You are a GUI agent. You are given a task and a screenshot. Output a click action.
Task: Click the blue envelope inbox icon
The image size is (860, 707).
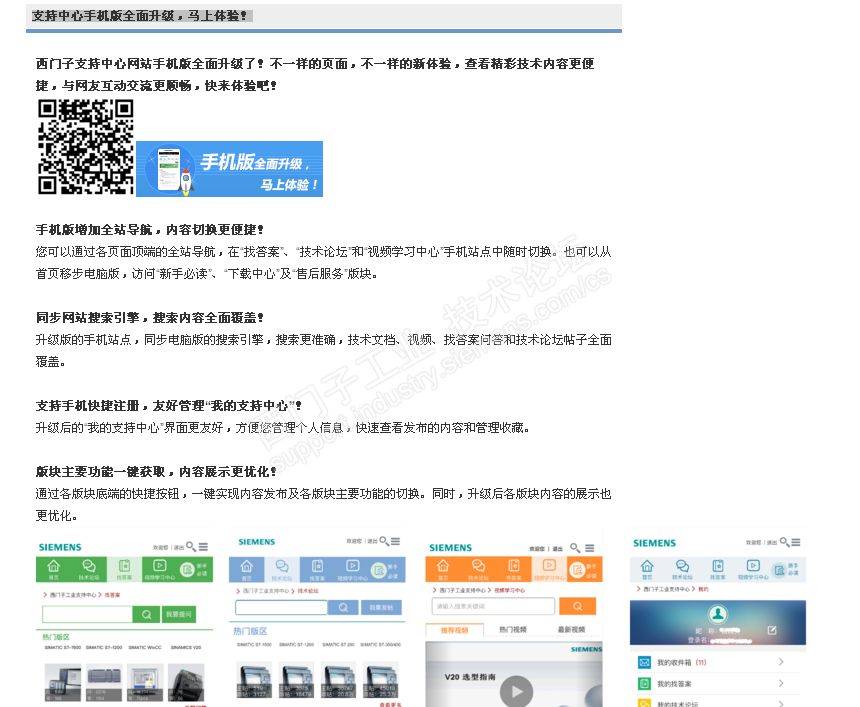[644, 662]
